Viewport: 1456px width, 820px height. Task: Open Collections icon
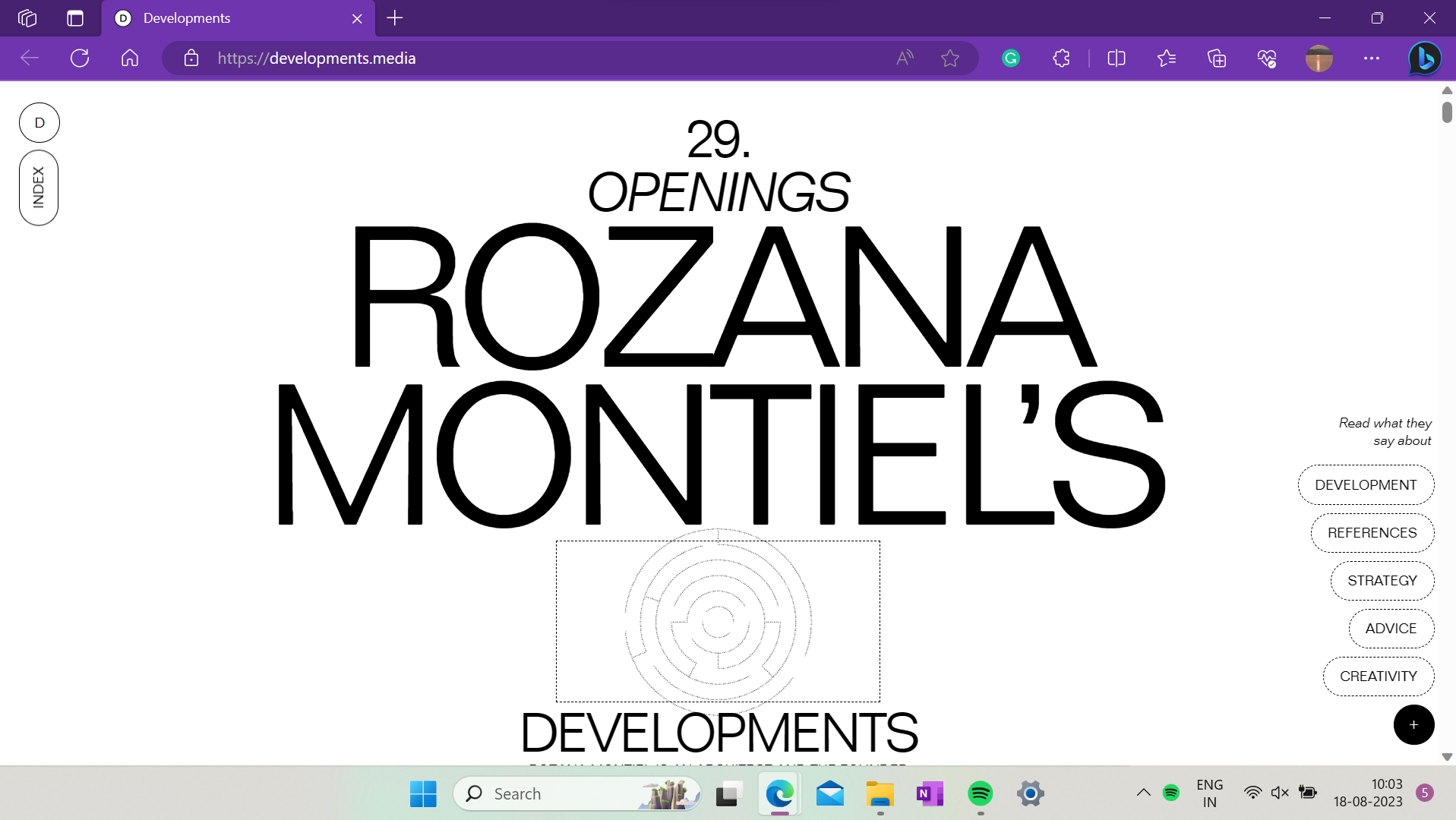pos(1217,58)
